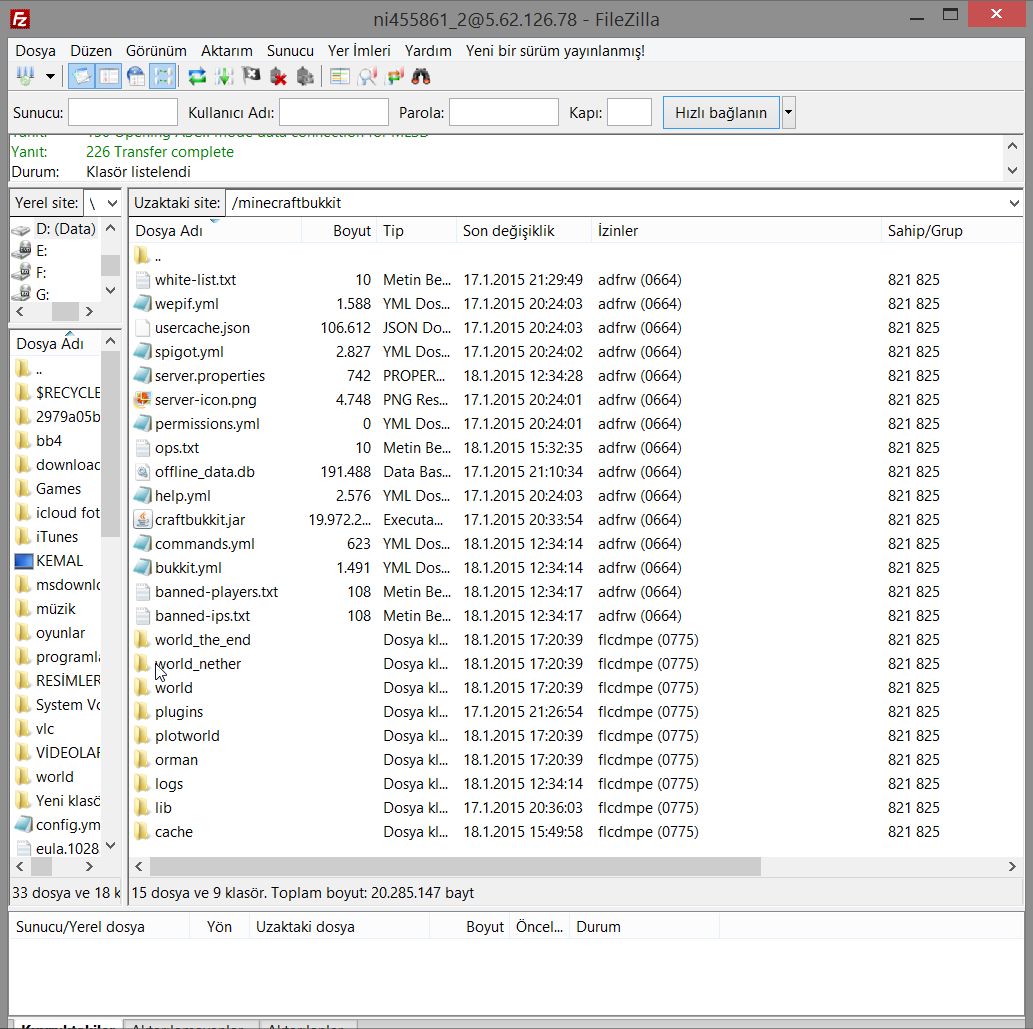Refresh the file and folder lists
Viewport: 1033px width, 1029px height.
coord(197,76)
